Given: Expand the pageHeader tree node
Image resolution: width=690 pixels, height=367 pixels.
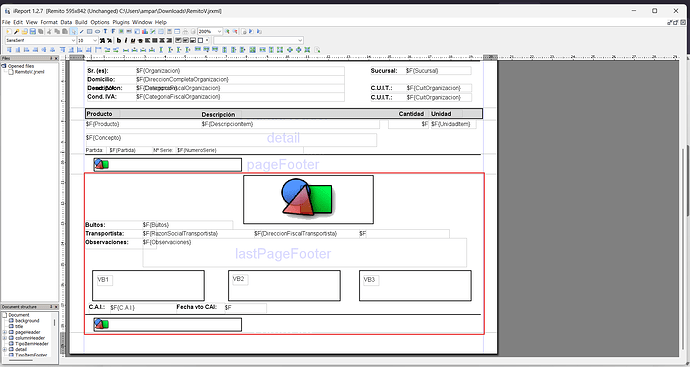Looking at the screenshot, I should coord(5,332).
